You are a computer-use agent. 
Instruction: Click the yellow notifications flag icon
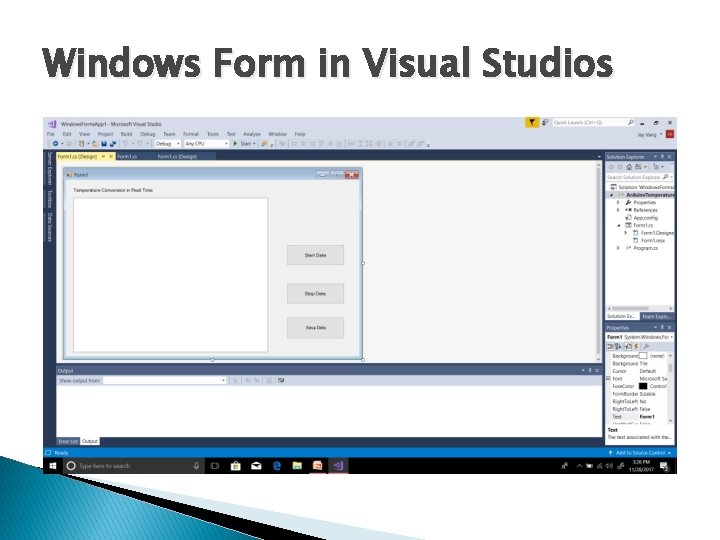(x=532, y=123)
